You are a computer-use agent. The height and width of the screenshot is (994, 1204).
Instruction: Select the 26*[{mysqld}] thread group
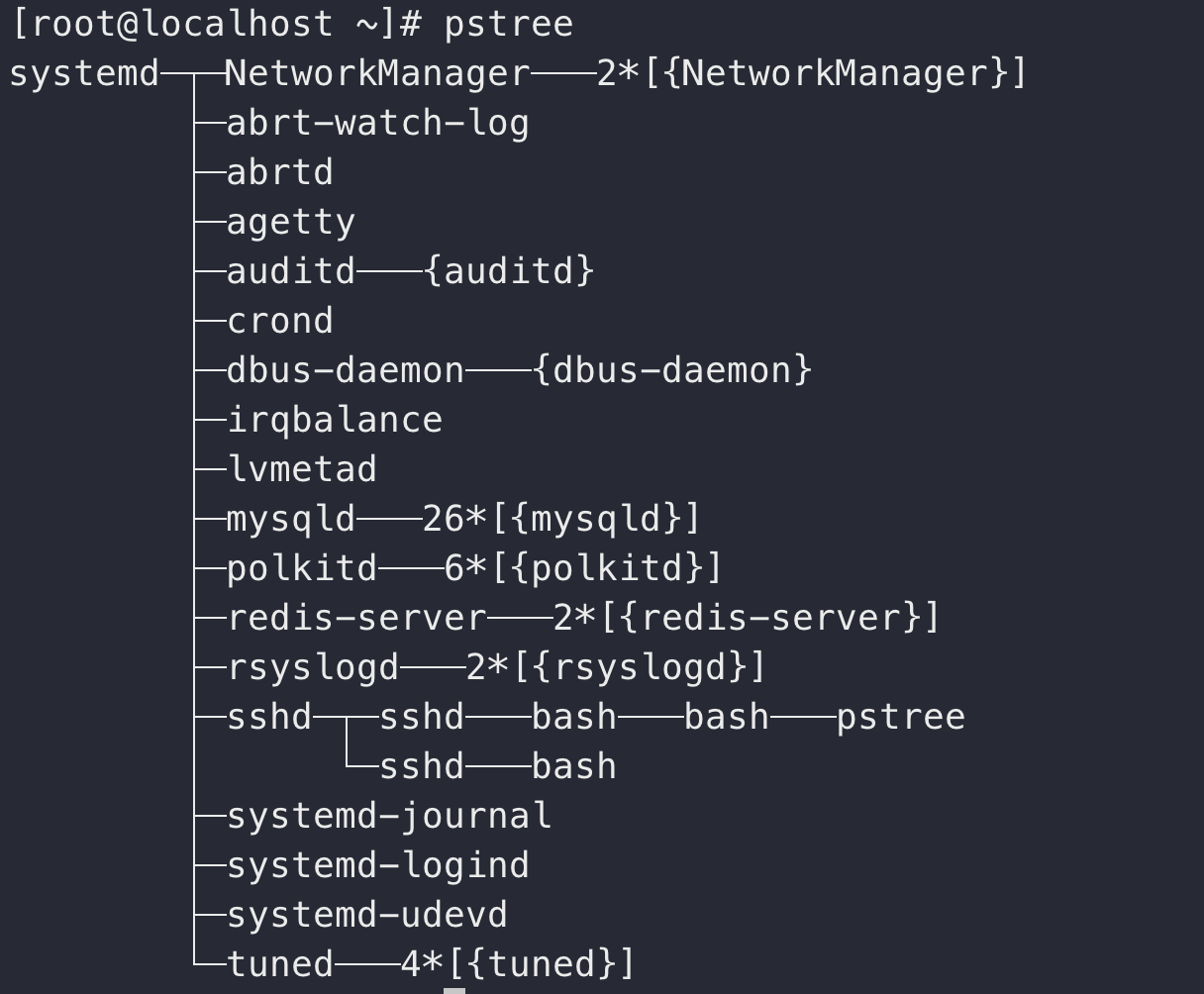[x=561, y=519]
